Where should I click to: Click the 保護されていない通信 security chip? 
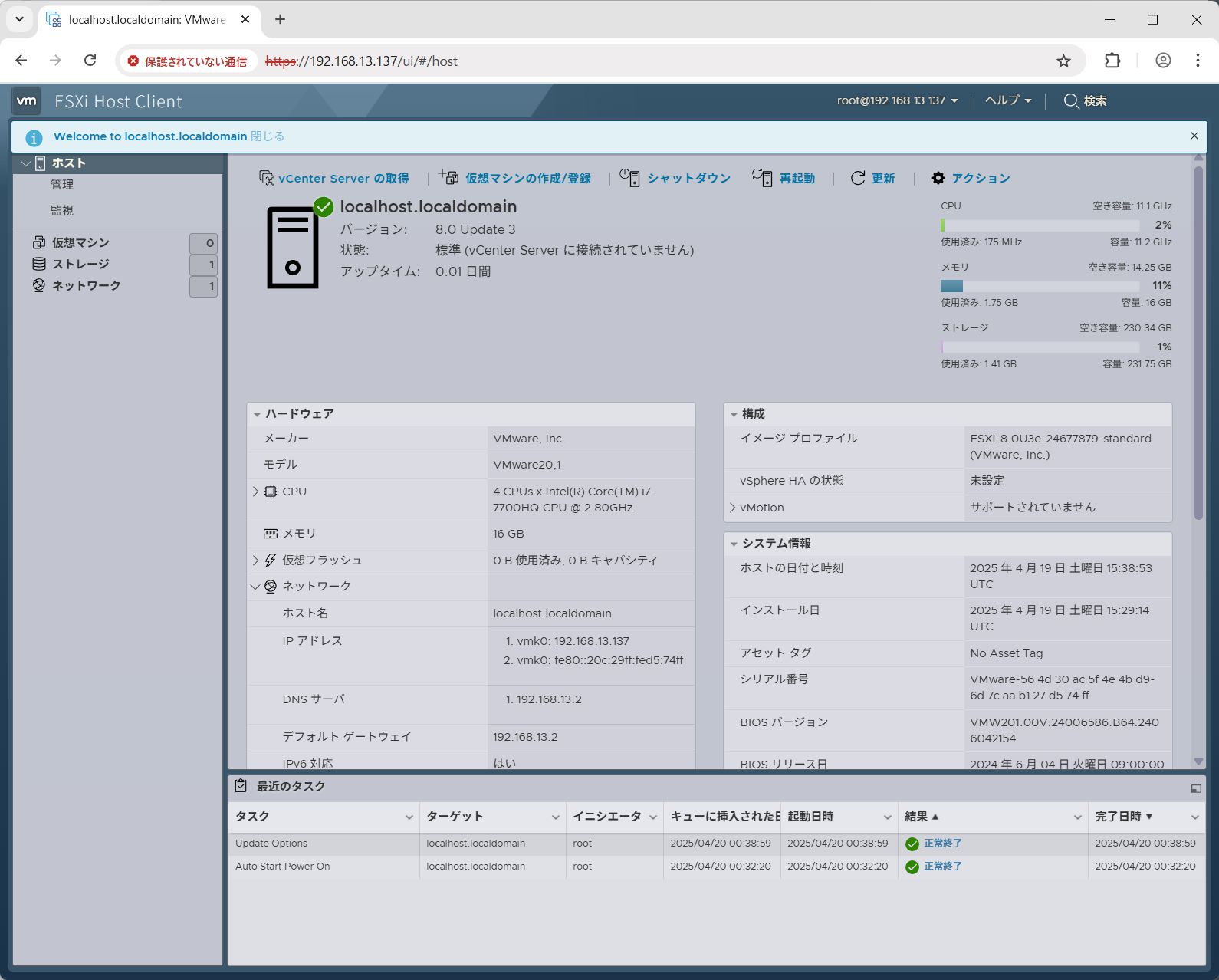click(x=189, y=61)
